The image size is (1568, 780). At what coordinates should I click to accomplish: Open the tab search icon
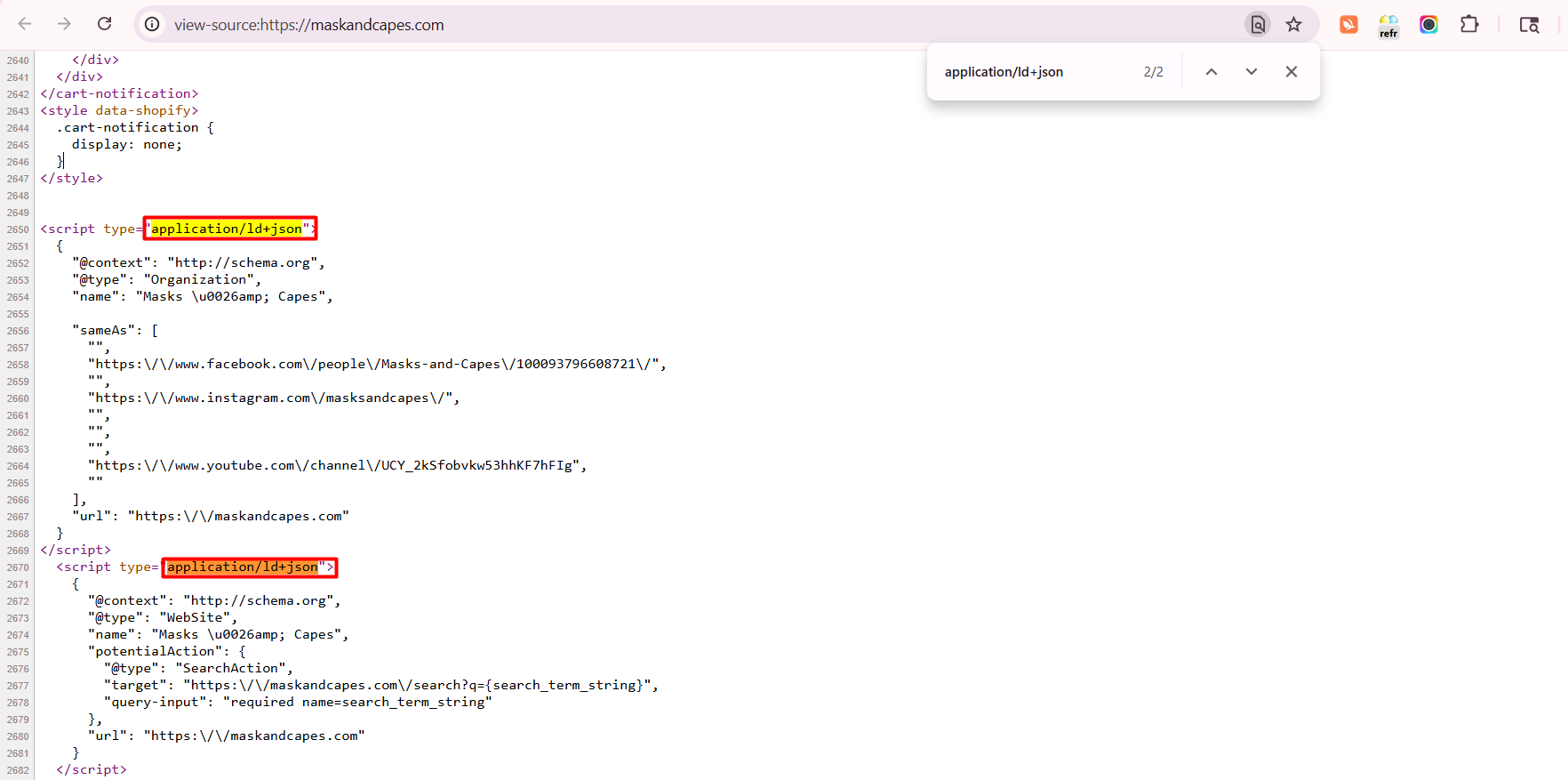(1529, 24)
